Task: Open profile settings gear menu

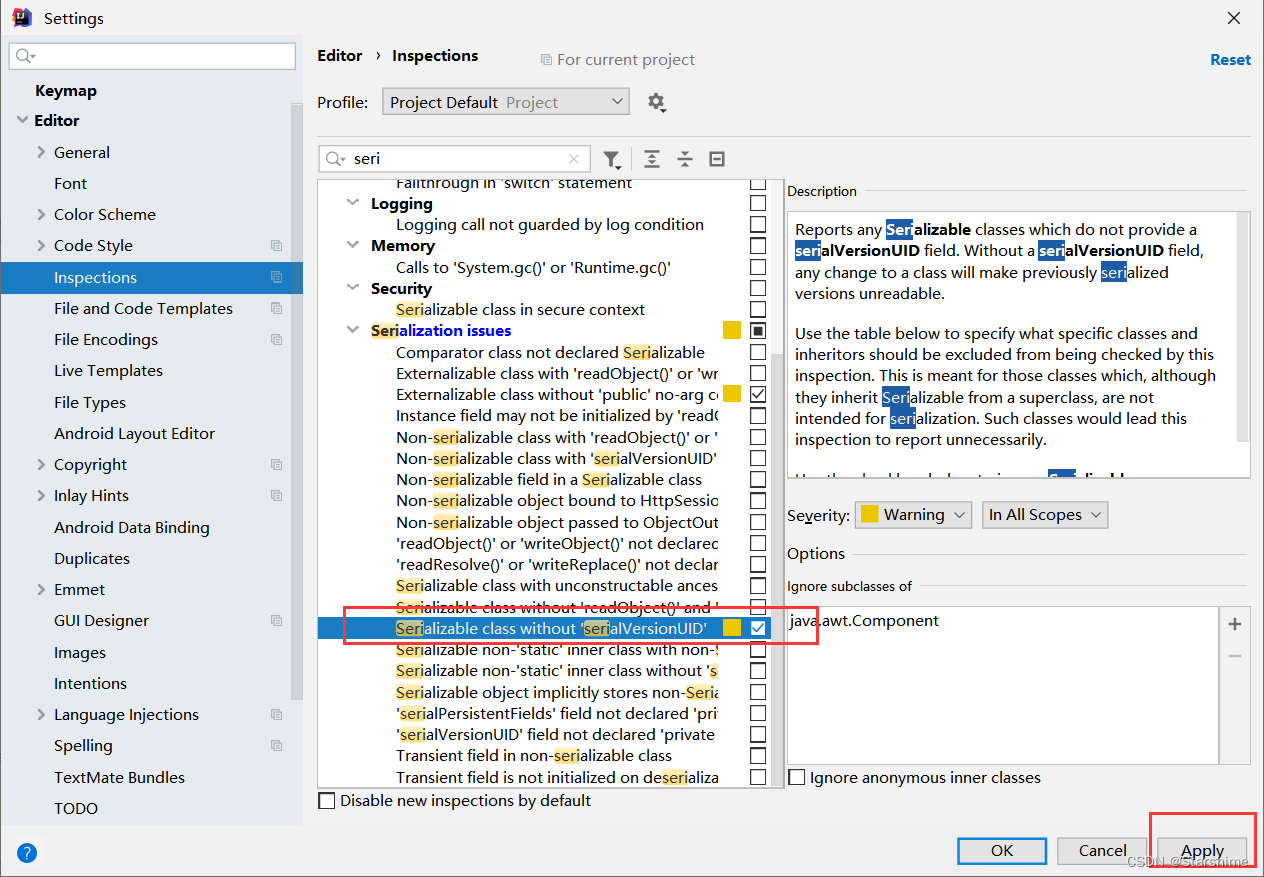Action: [x=657, y=101]
